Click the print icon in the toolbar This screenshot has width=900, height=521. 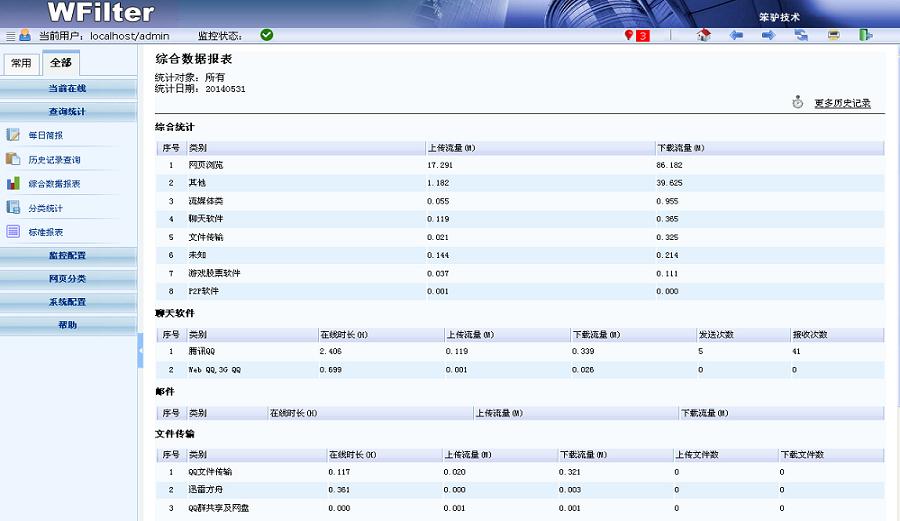pos(833,35)
